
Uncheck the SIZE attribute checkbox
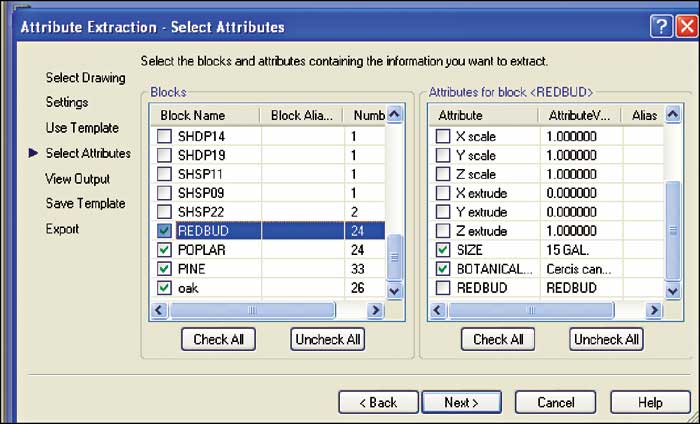(443, 250)
